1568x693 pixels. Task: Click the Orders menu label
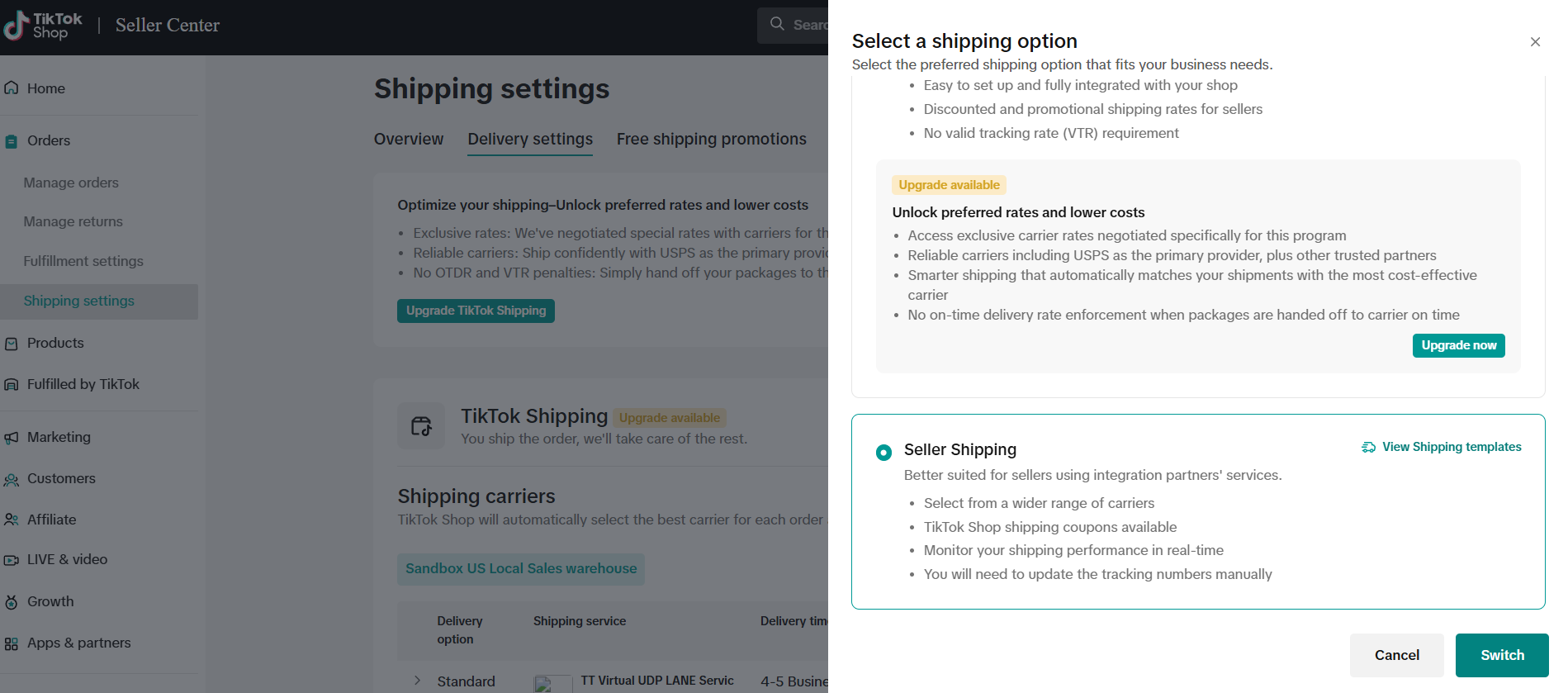(49, 140)
